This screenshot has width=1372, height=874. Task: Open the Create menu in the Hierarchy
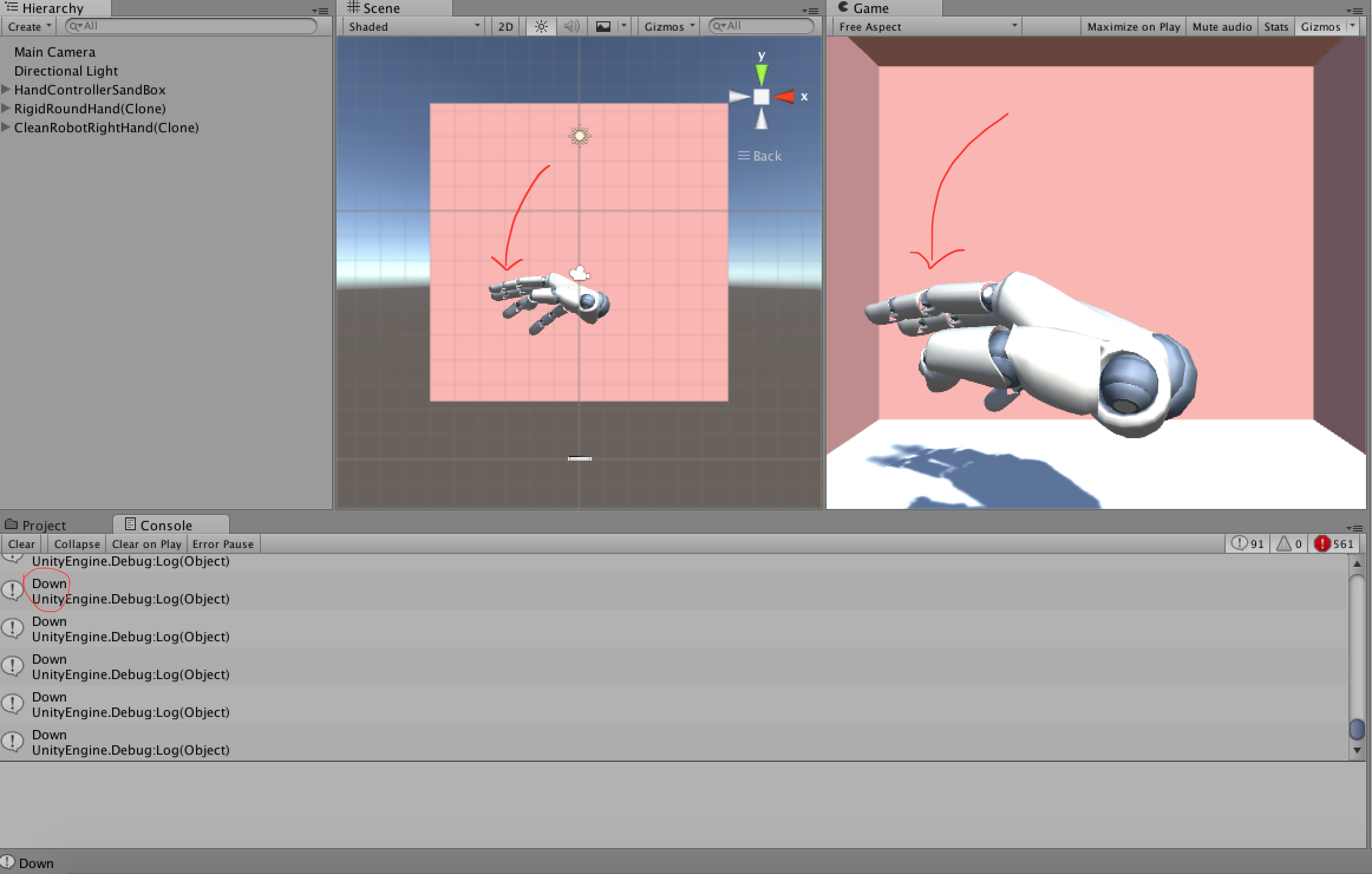point(27,26)
